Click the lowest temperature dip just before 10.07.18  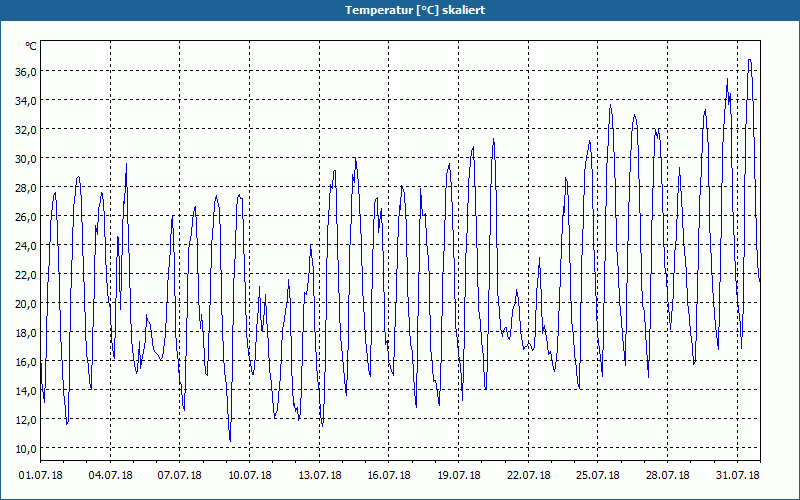pyautogui.click(x=230, y=440)
